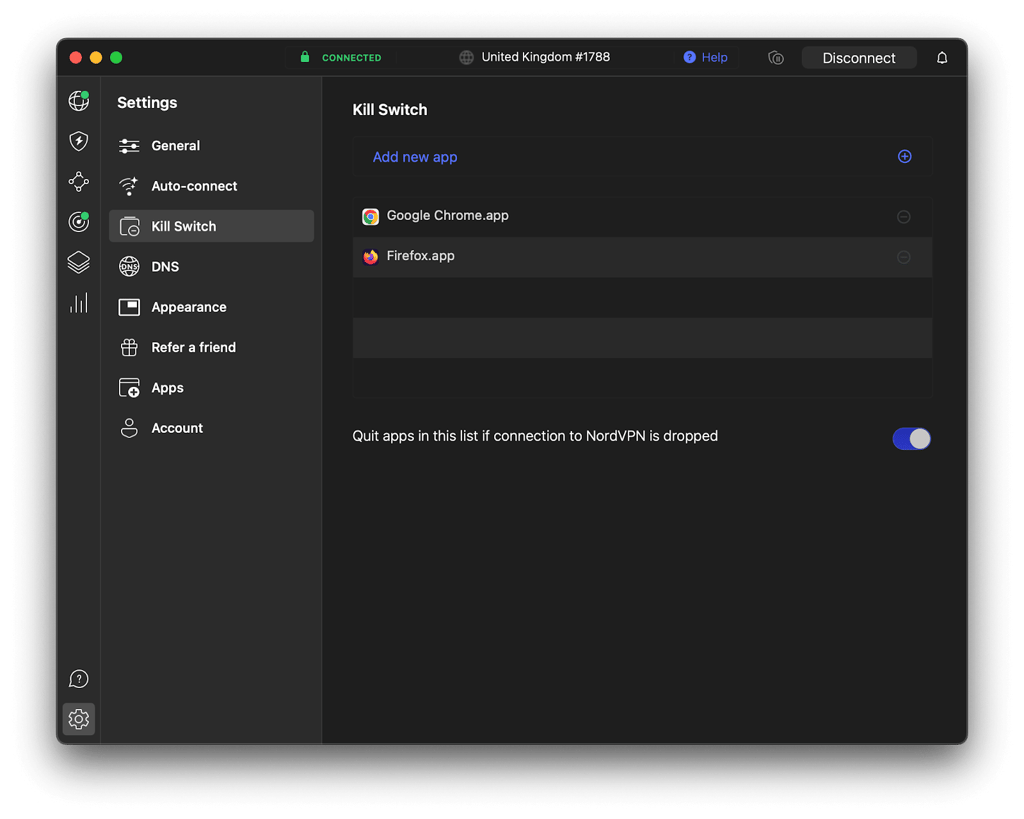Click the Google Chrome app icon
Image resolution: width=1024 pixels, height=819 pixels.
click(x=370, y=217)
